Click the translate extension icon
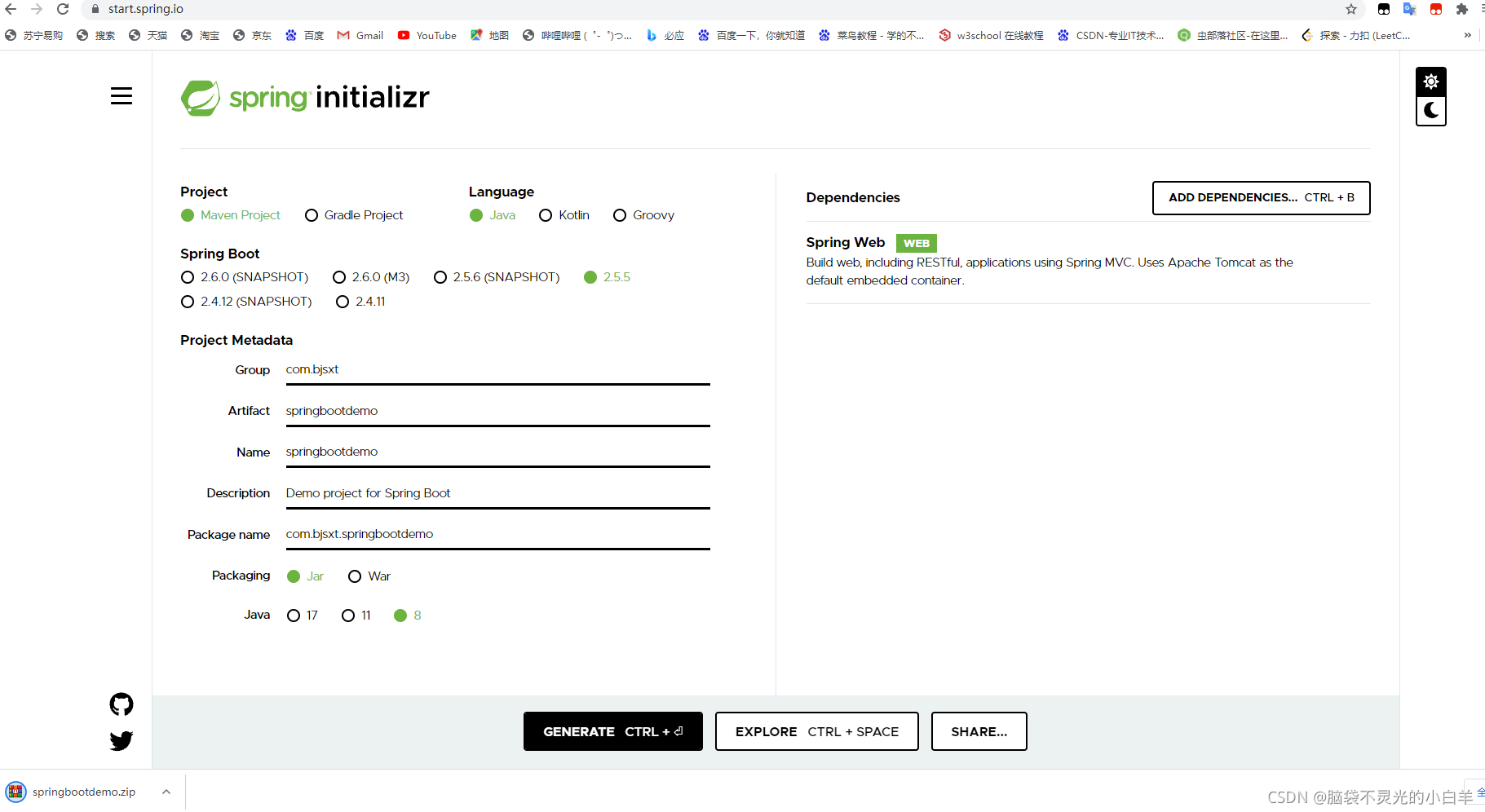The image size is (1485, 812). pyautogui.click(x=1409, y=9)
